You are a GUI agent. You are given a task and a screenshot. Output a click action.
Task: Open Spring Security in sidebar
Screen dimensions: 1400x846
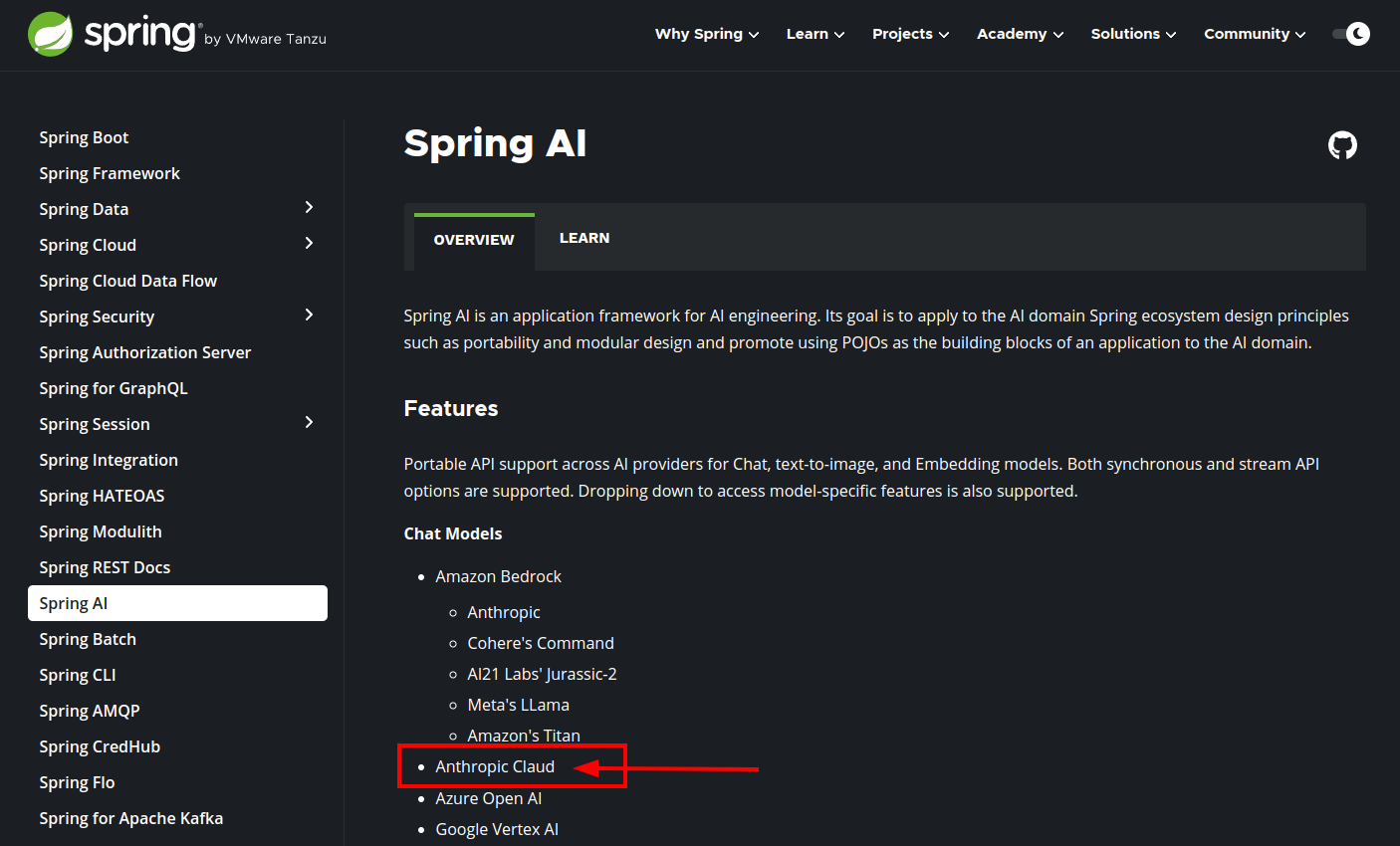tap(97, 317)
